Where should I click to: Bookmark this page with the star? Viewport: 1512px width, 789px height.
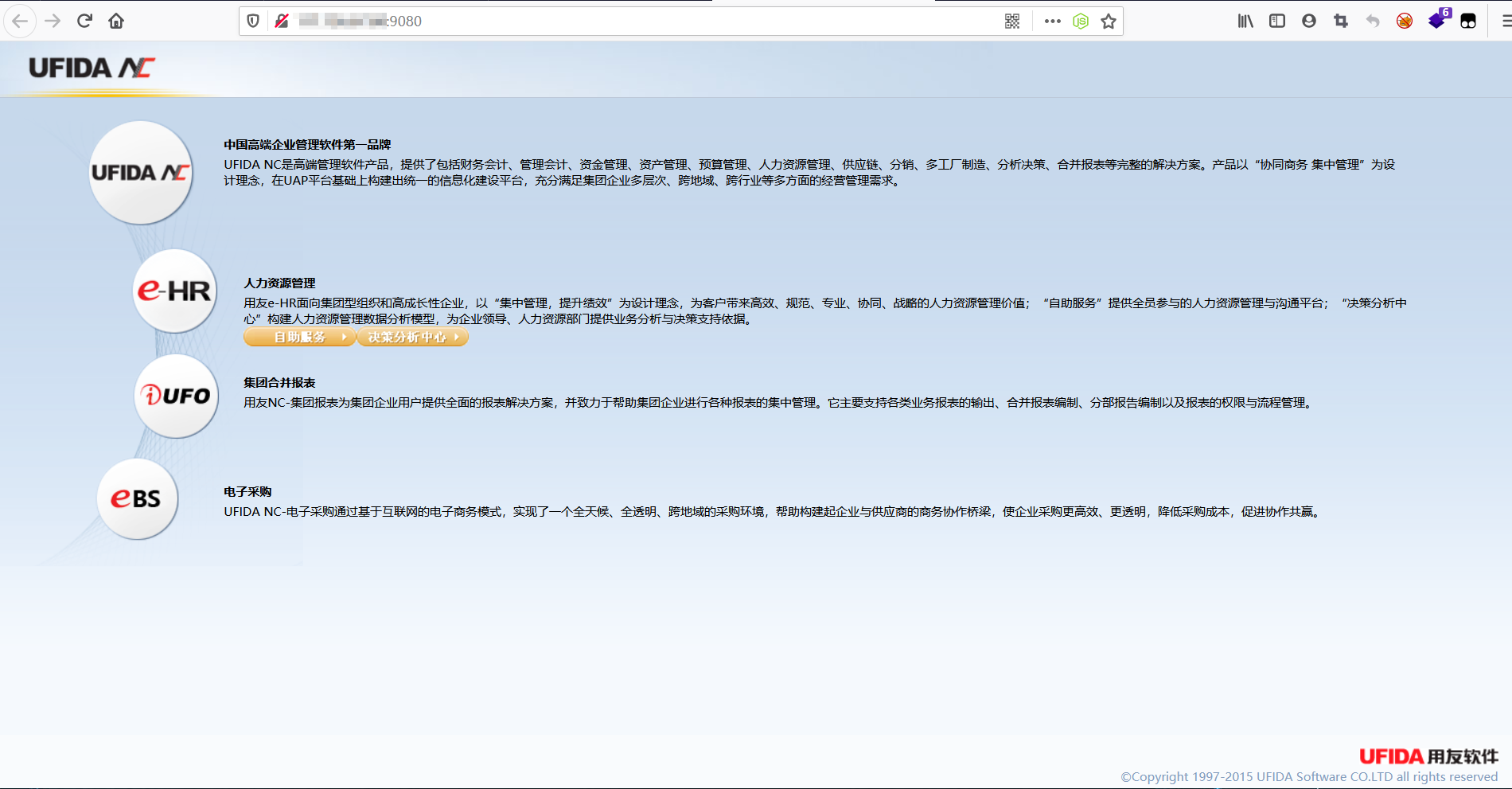tap(1109, 21)
